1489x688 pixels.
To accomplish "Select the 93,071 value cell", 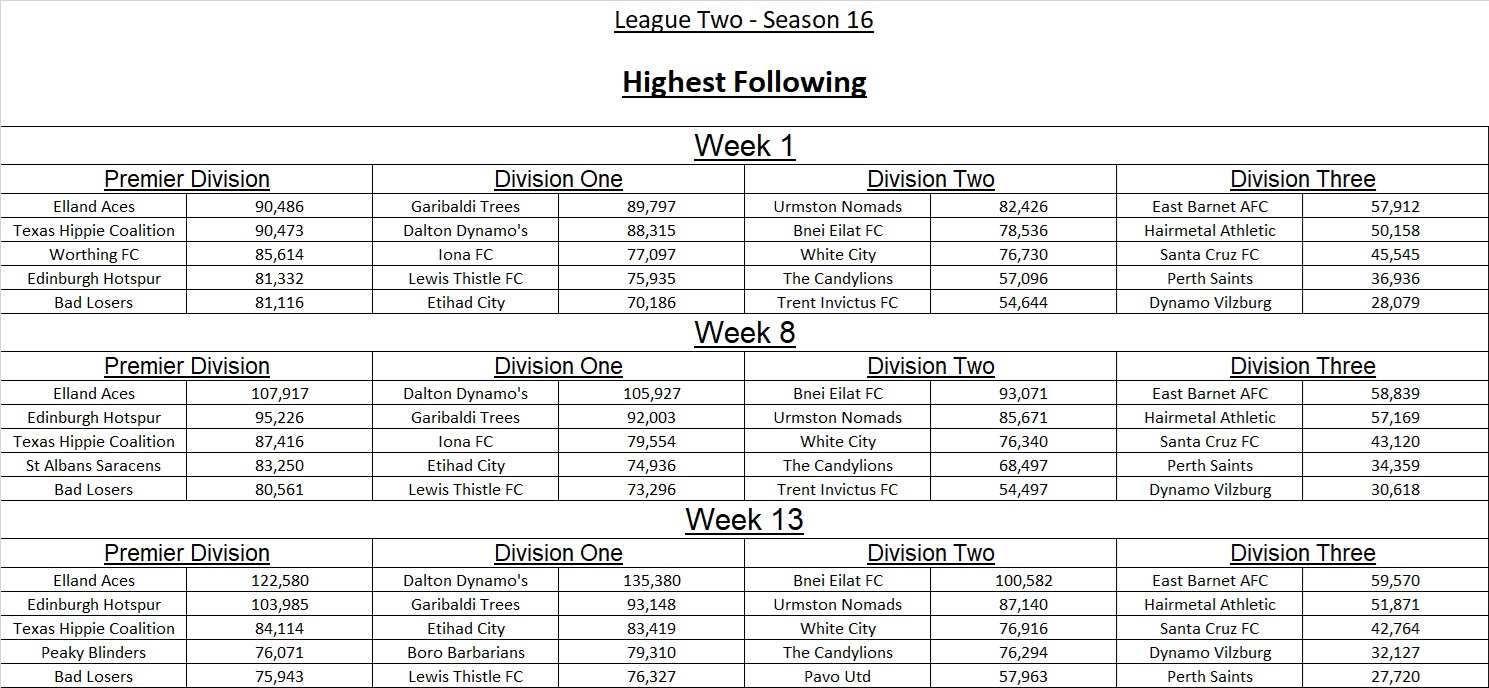I will [x=1023, y=394].
